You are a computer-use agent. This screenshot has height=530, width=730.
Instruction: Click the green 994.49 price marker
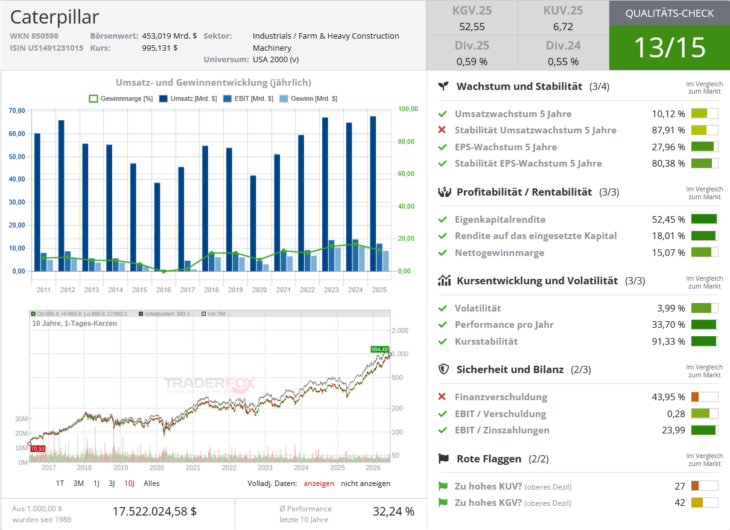pos(379,349)
